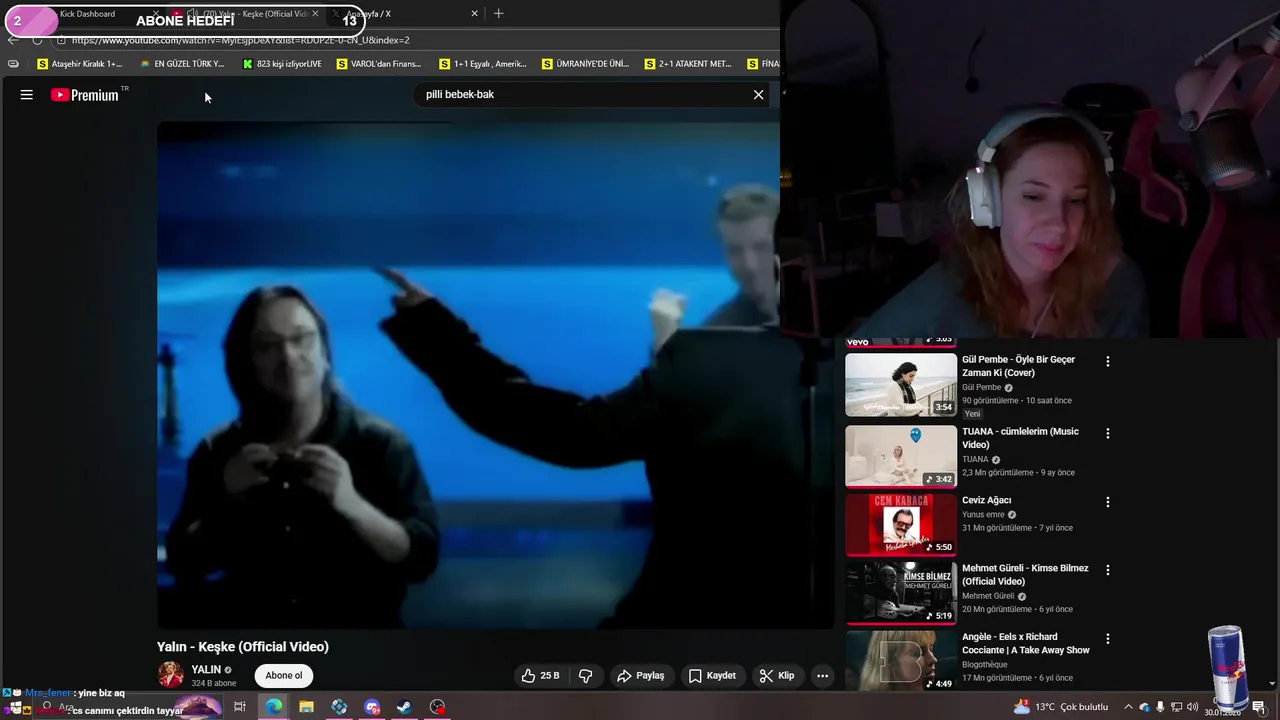Close the Anasayfa / X tab
Screen dimensions: 1280x720
pyautogui.click(x=475, y=14)
